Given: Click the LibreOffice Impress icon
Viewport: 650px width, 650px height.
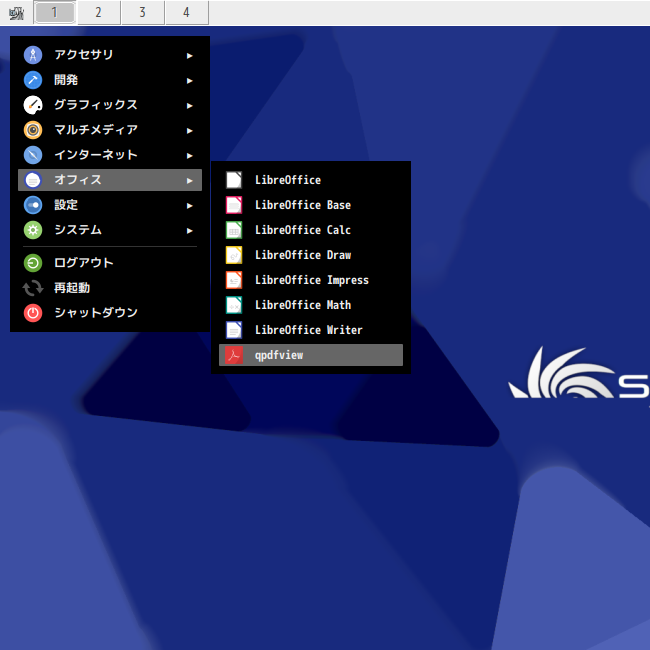Looking at the screenshot, I should 234,280.
